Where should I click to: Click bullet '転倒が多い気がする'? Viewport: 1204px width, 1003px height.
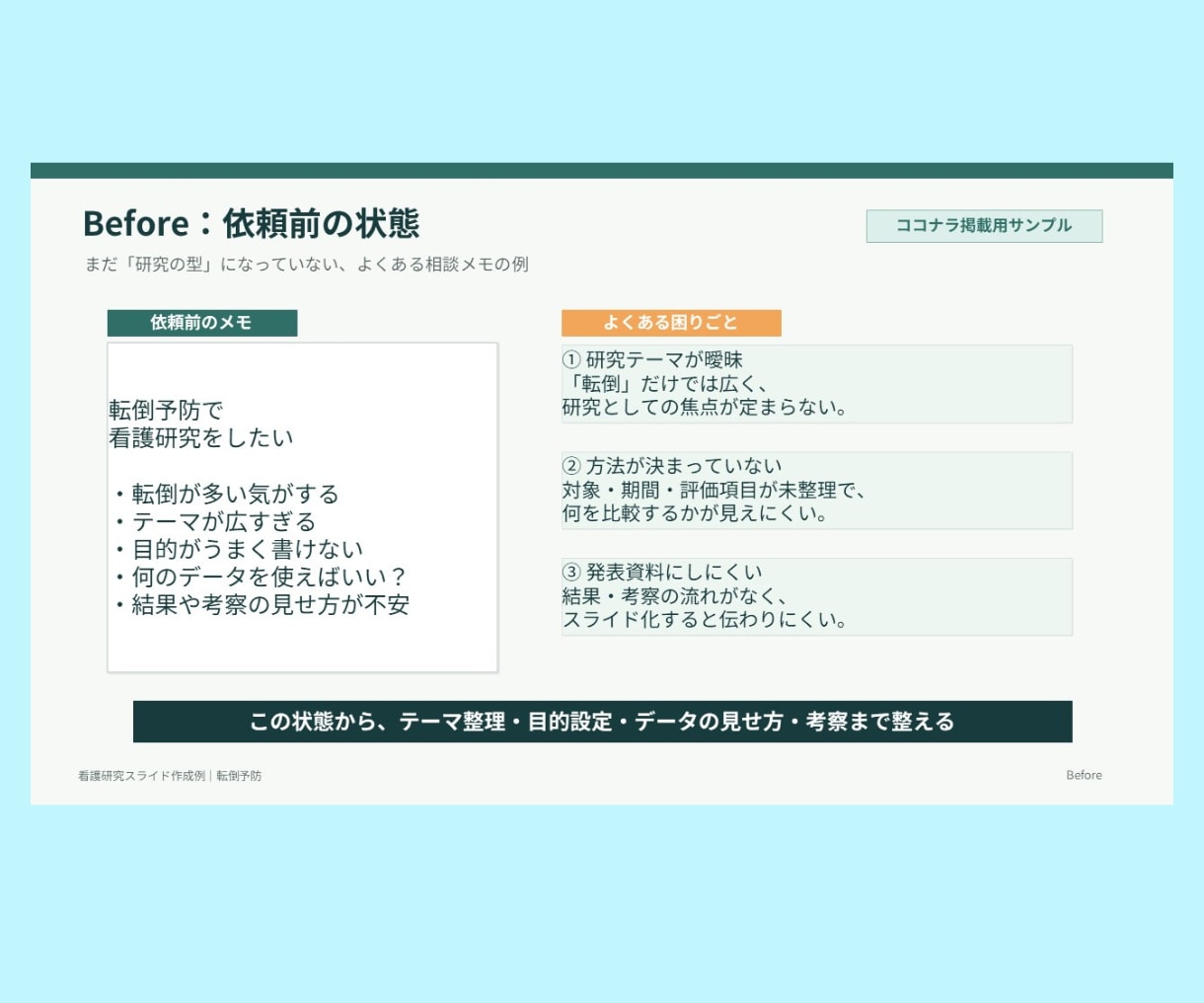pos(226,494)
